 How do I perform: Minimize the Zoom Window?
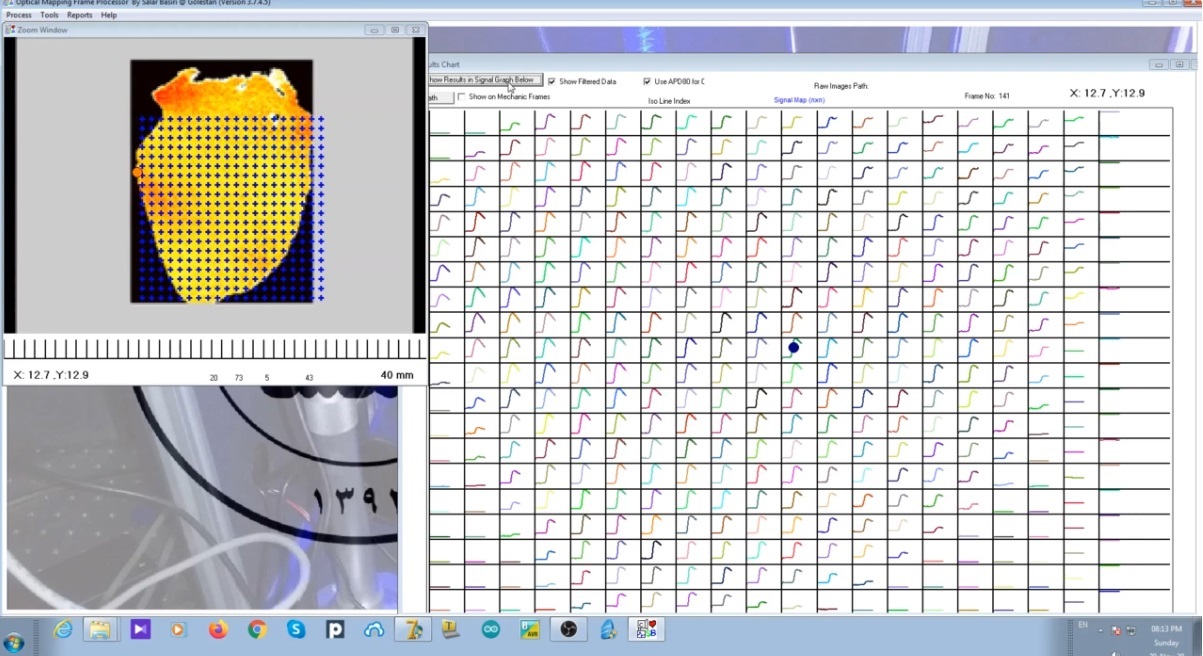click(374, 30)
